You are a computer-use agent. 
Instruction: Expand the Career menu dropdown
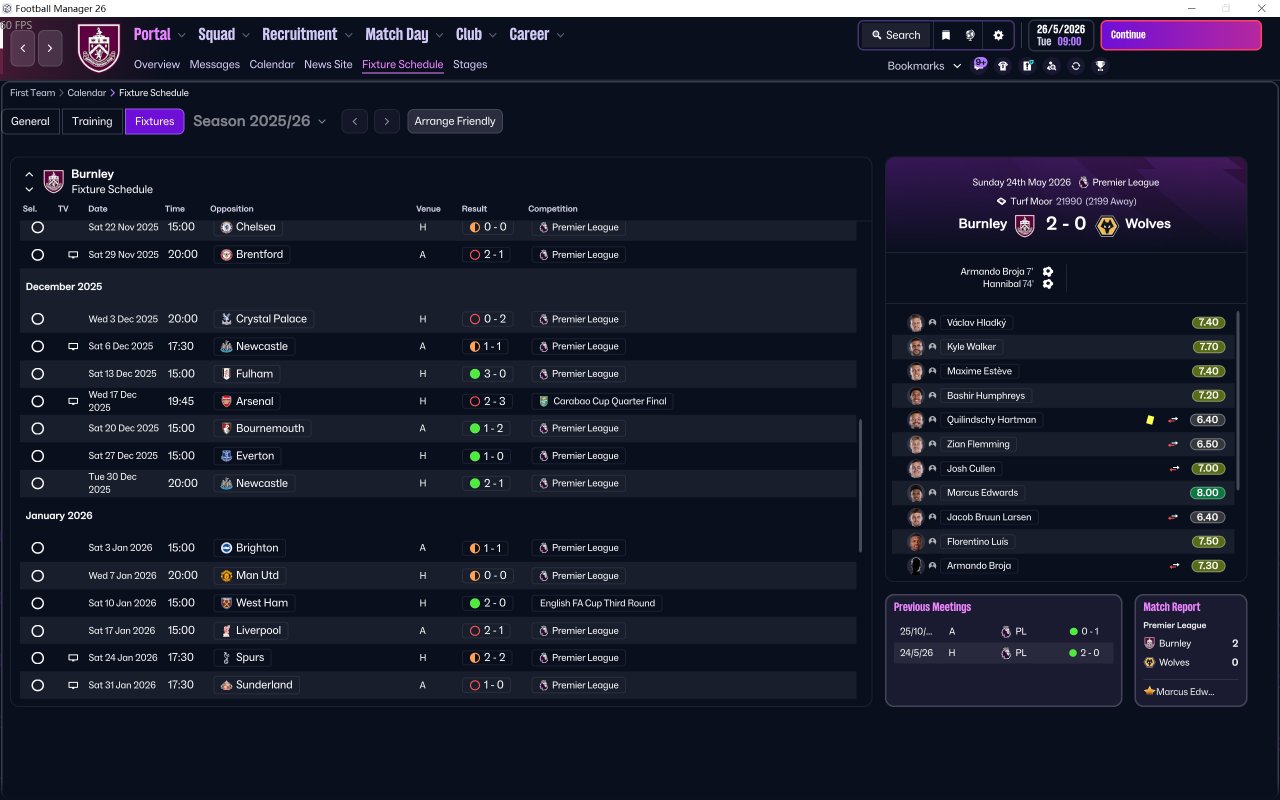560,35
